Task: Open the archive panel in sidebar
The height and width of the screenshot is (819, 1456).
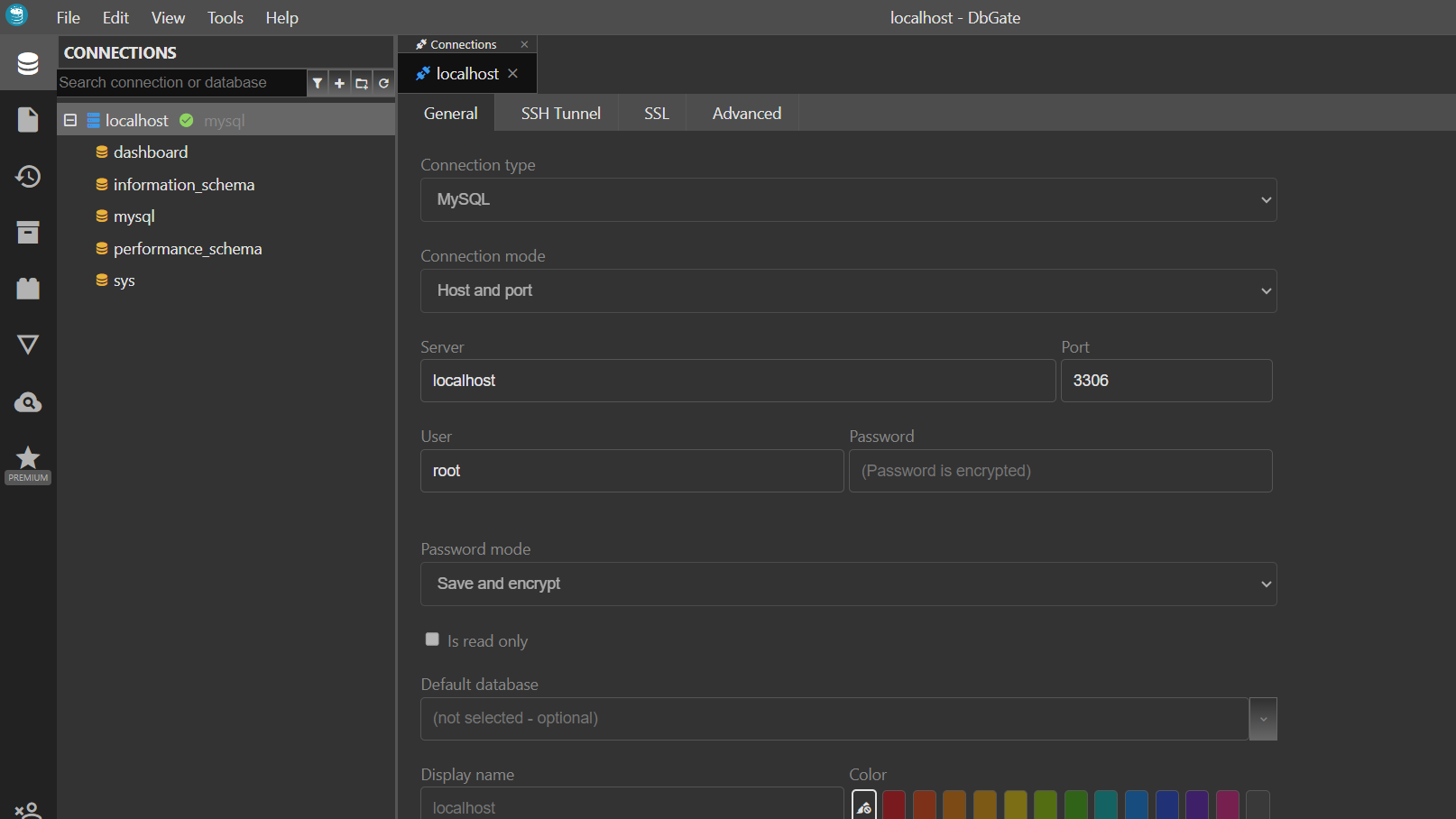Action: pyautogui.click(x=28, y=233)
